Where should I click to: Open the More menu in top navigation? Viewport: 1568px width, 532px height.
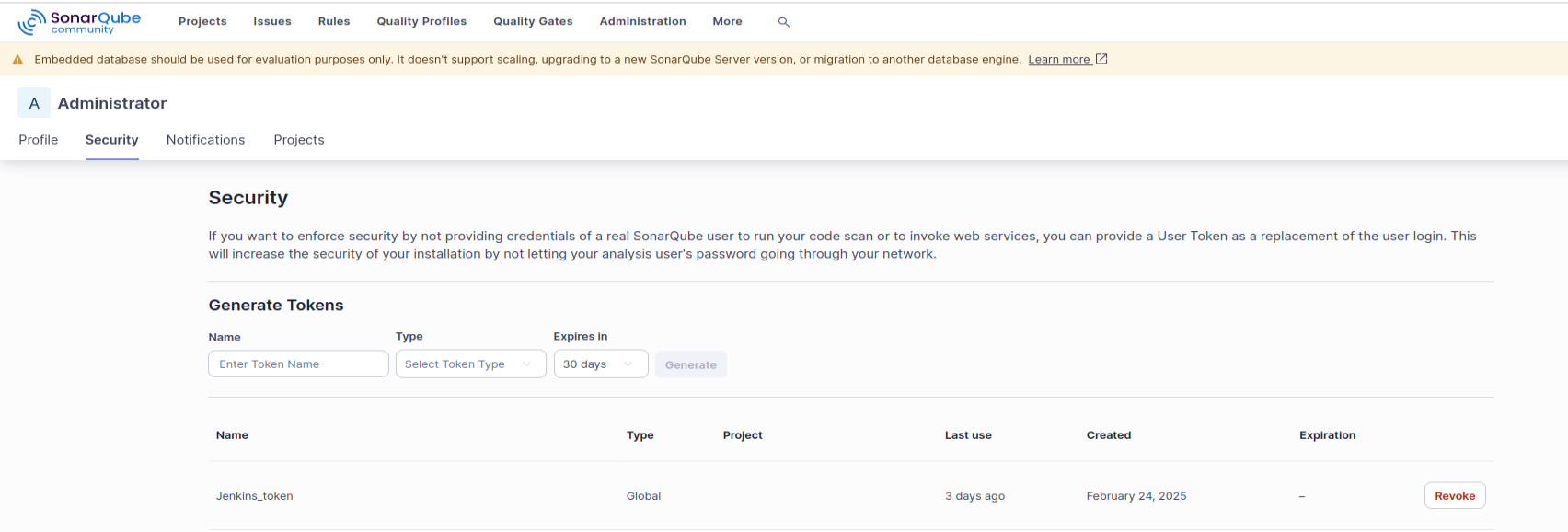727,21
